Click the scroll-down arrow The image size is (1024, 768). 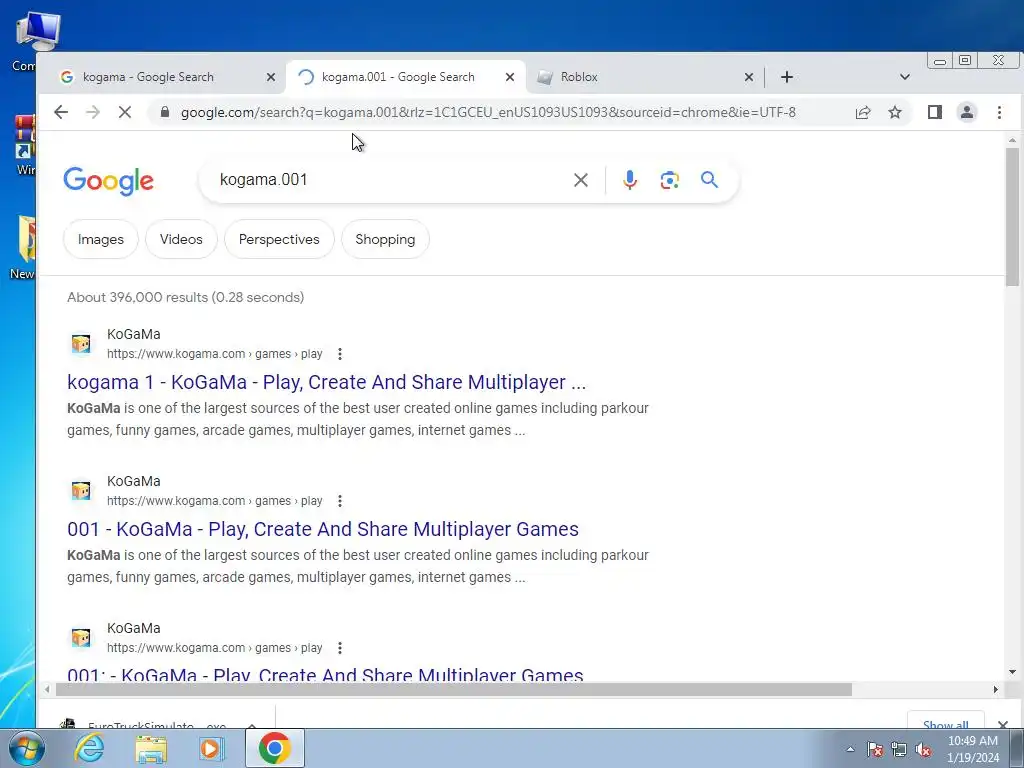[x=1012, y=672]
